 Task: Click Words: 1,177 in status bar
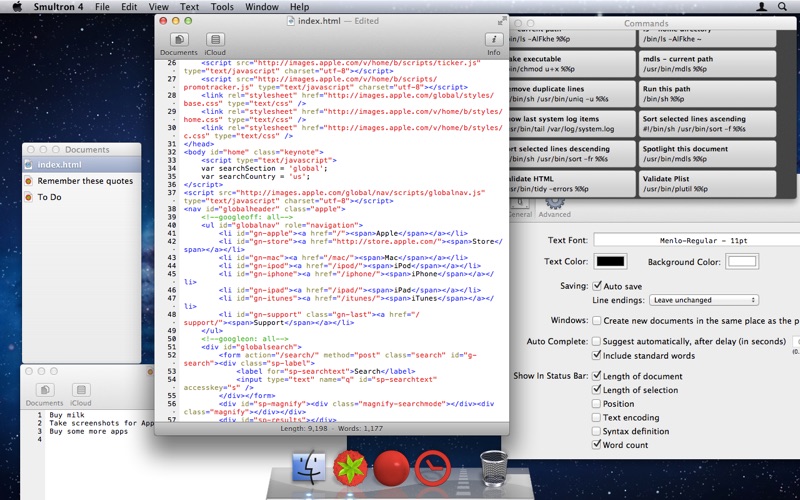point(360,429)
